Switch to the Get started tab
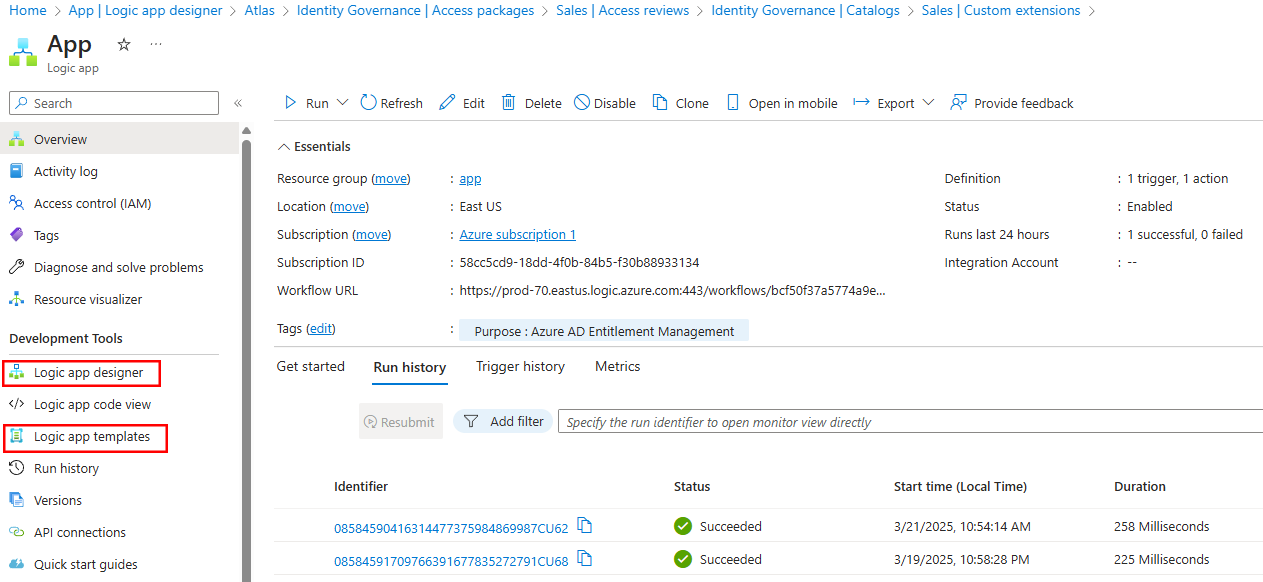Image resolution: width=1263 pixels, height=582 pixels. (x=311, y=367)
